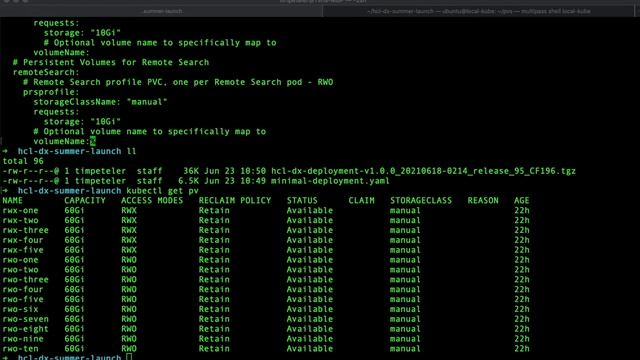The height and width of the screenshot is (360, 640).
Task: Click the highlighted cursor after volumeName:
Action: tap(93, 141)
